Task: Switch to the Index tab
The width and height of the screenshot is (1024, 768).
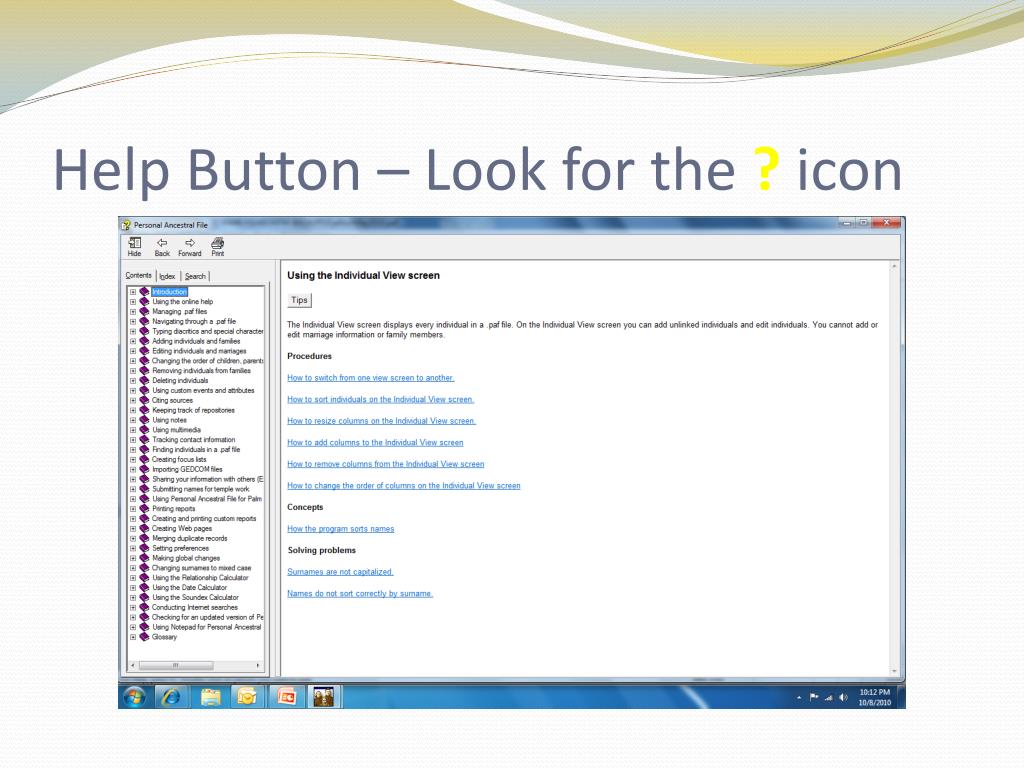Action: (x=168, y=276)
